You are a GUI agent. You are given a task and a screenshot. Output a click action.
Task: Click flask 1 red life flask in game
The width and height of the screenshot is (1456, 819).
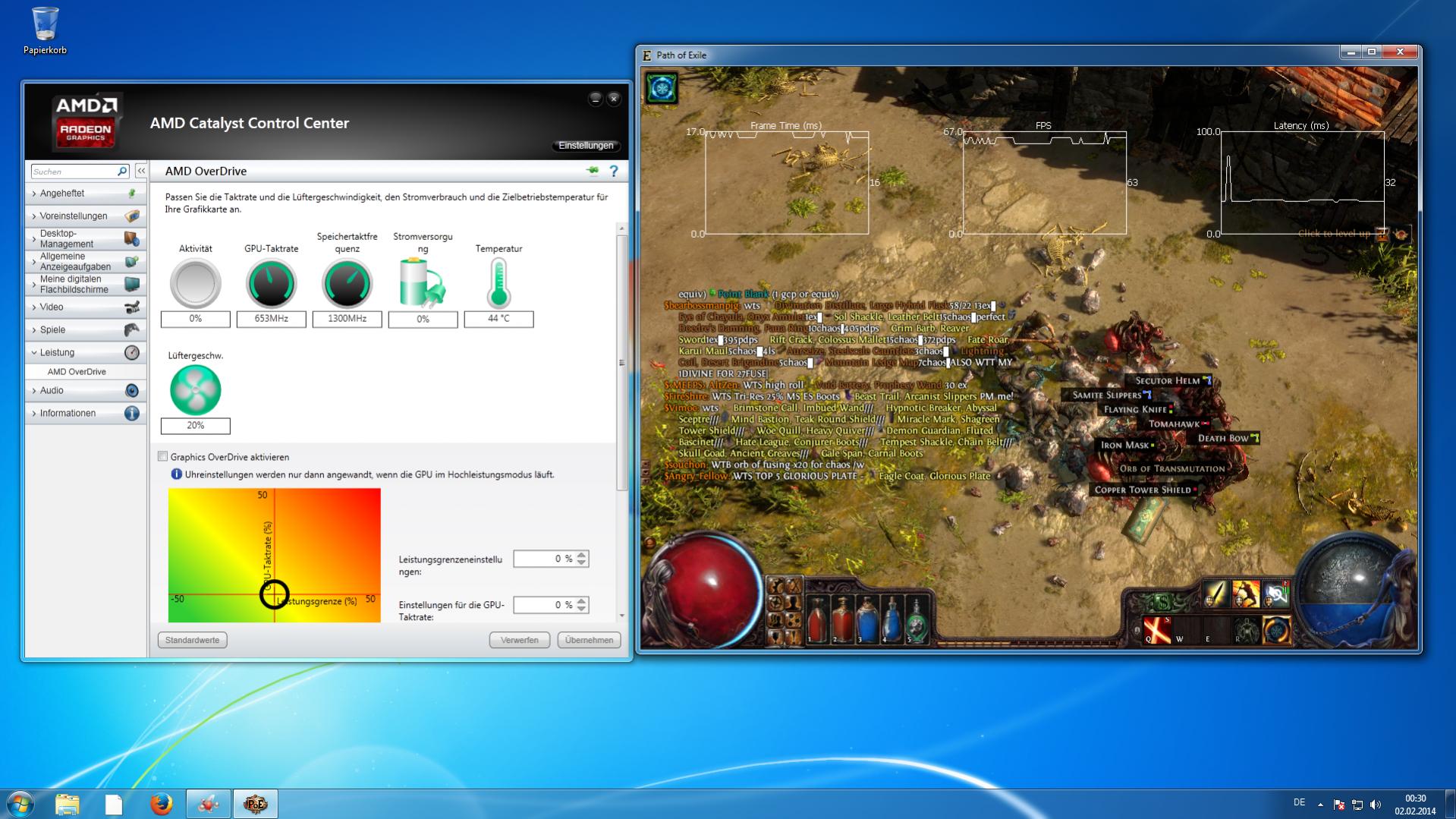(816, 619)
